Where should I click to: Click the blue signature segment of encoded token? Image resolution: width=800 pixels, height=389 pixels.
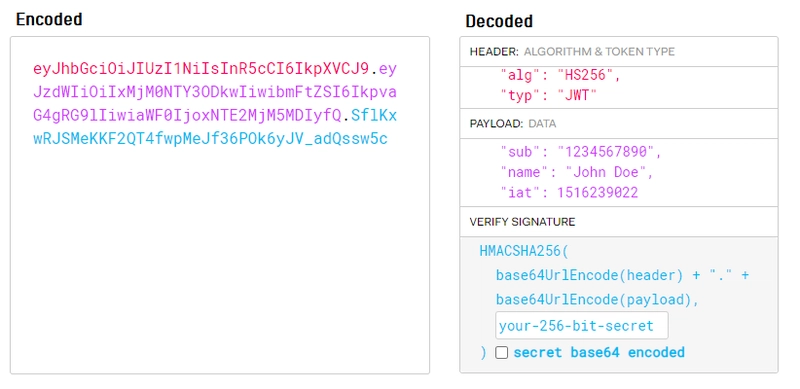pyautogui.click(x=210, y=139)
